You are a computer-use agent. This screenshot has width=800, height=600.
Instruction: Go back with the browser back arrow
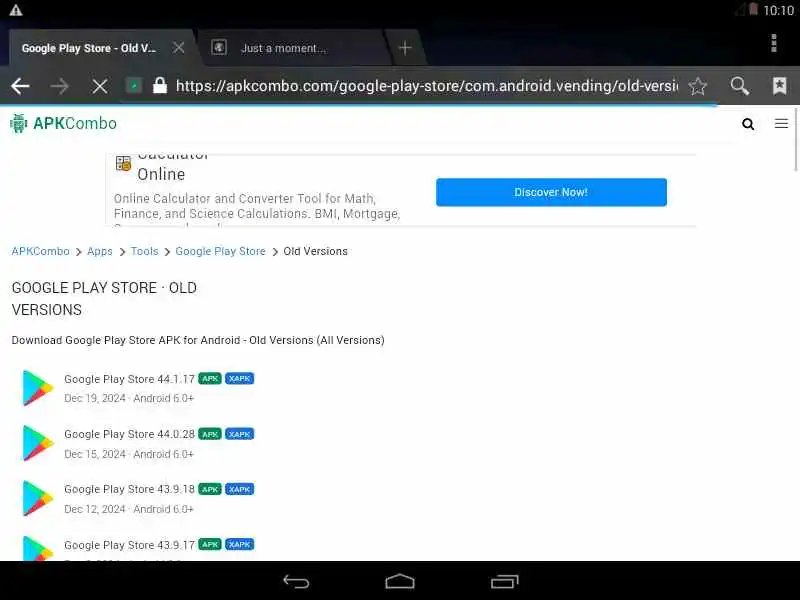20,86
